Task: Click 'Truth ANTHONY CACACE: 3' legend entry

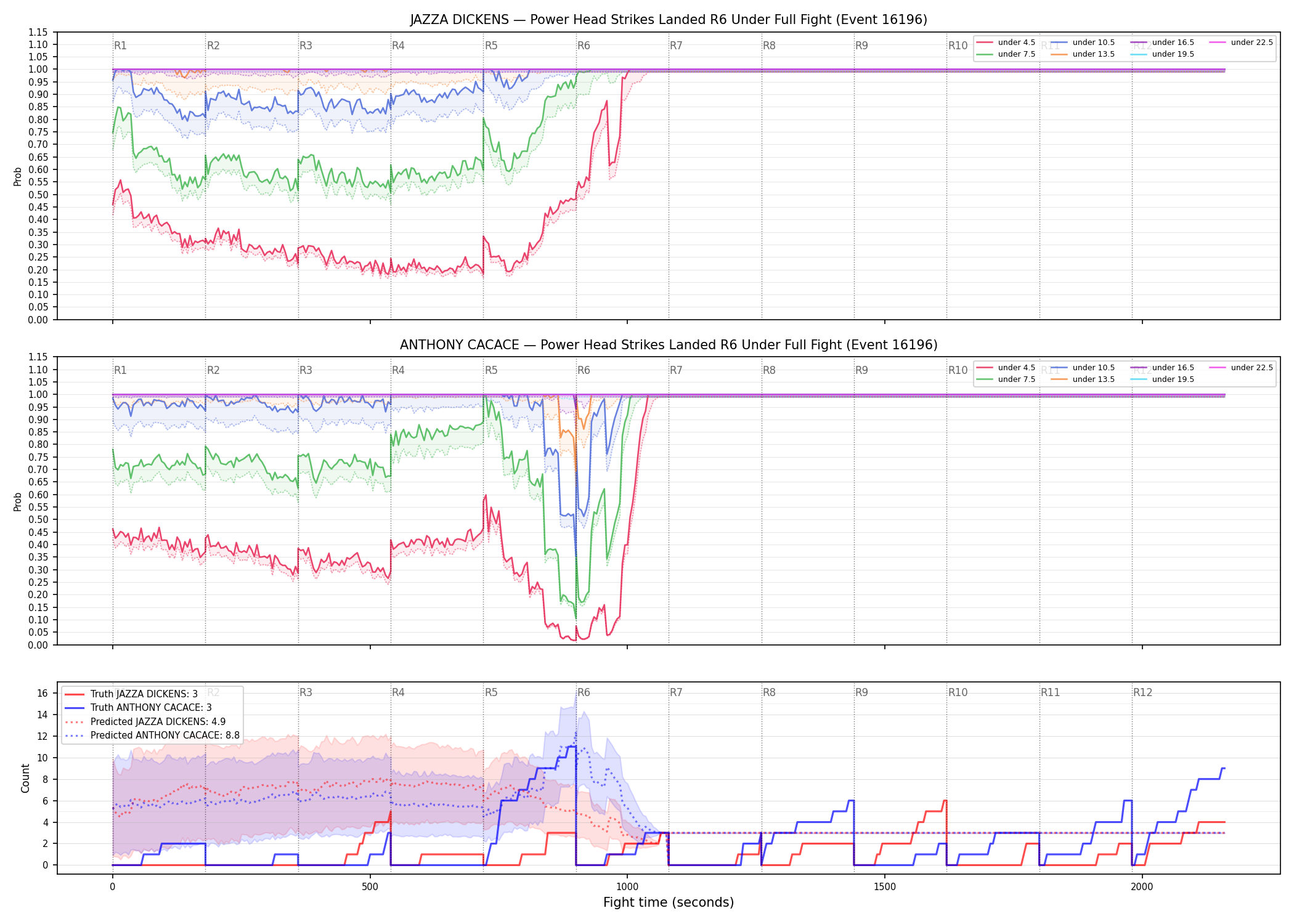Action: 138,708
